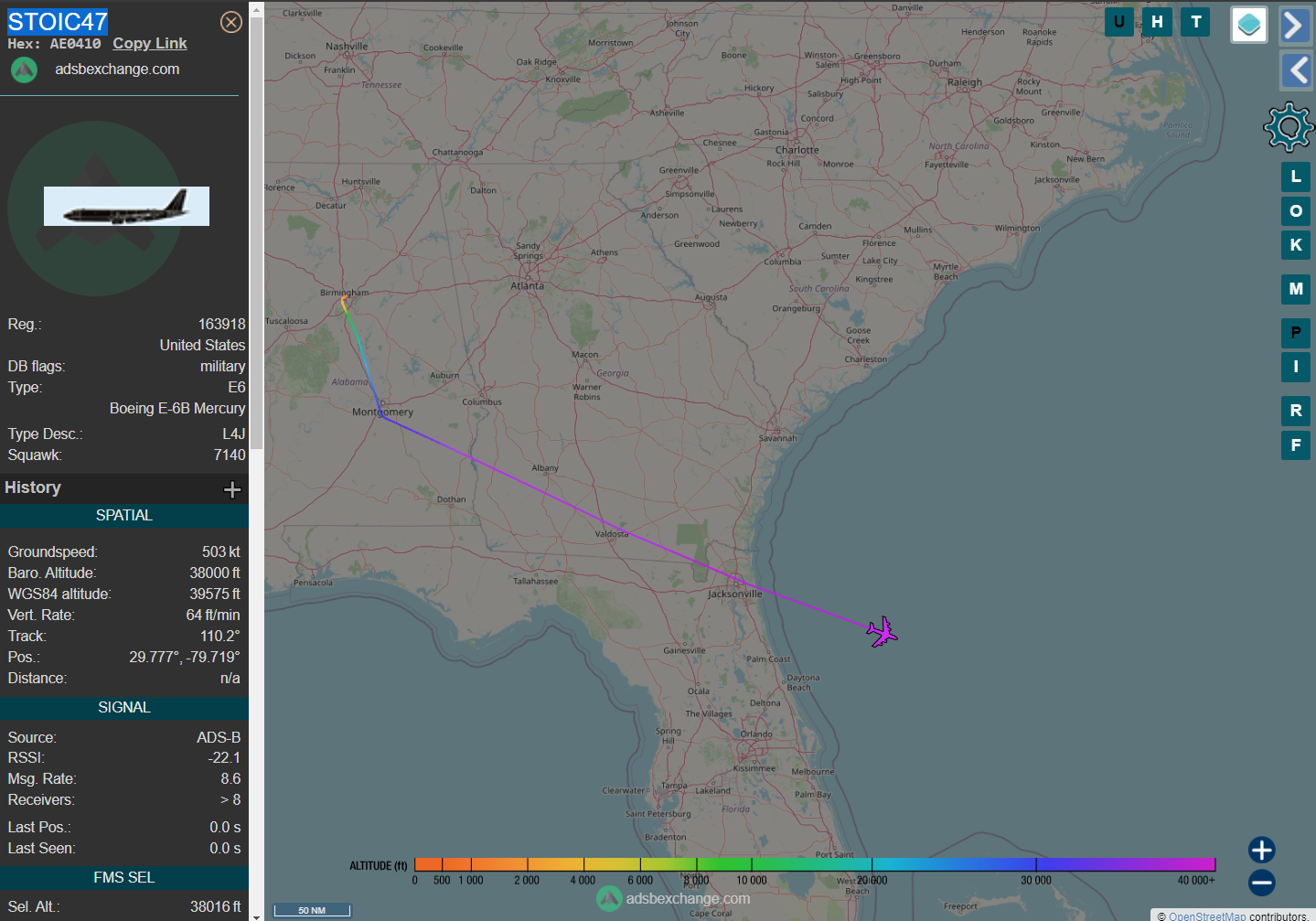Toggle the O button on the map
The height and width of the screenshot is (921, 1316).
click(1296, 211)
